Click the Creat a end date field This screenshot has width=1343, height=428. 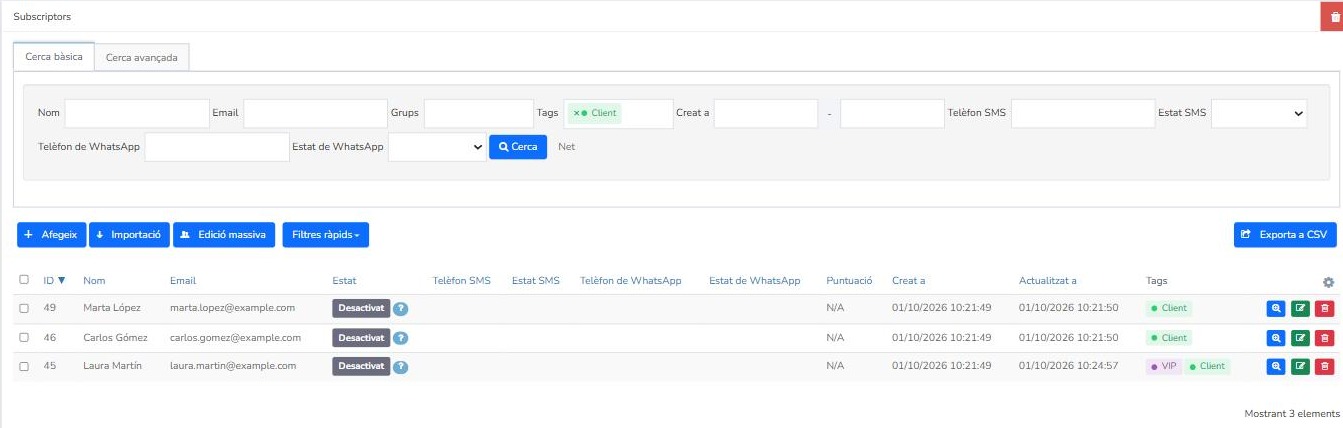[x=892, y=114]
